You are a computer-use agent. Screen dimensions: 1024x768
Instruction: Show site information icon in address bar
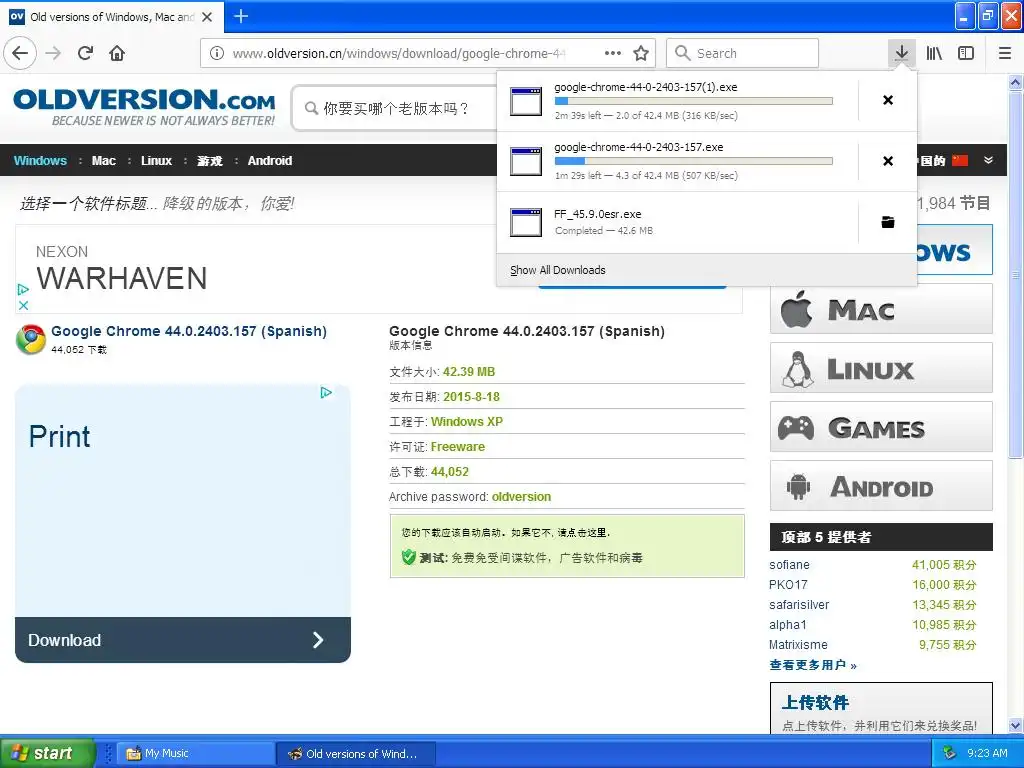click(217, 53)
